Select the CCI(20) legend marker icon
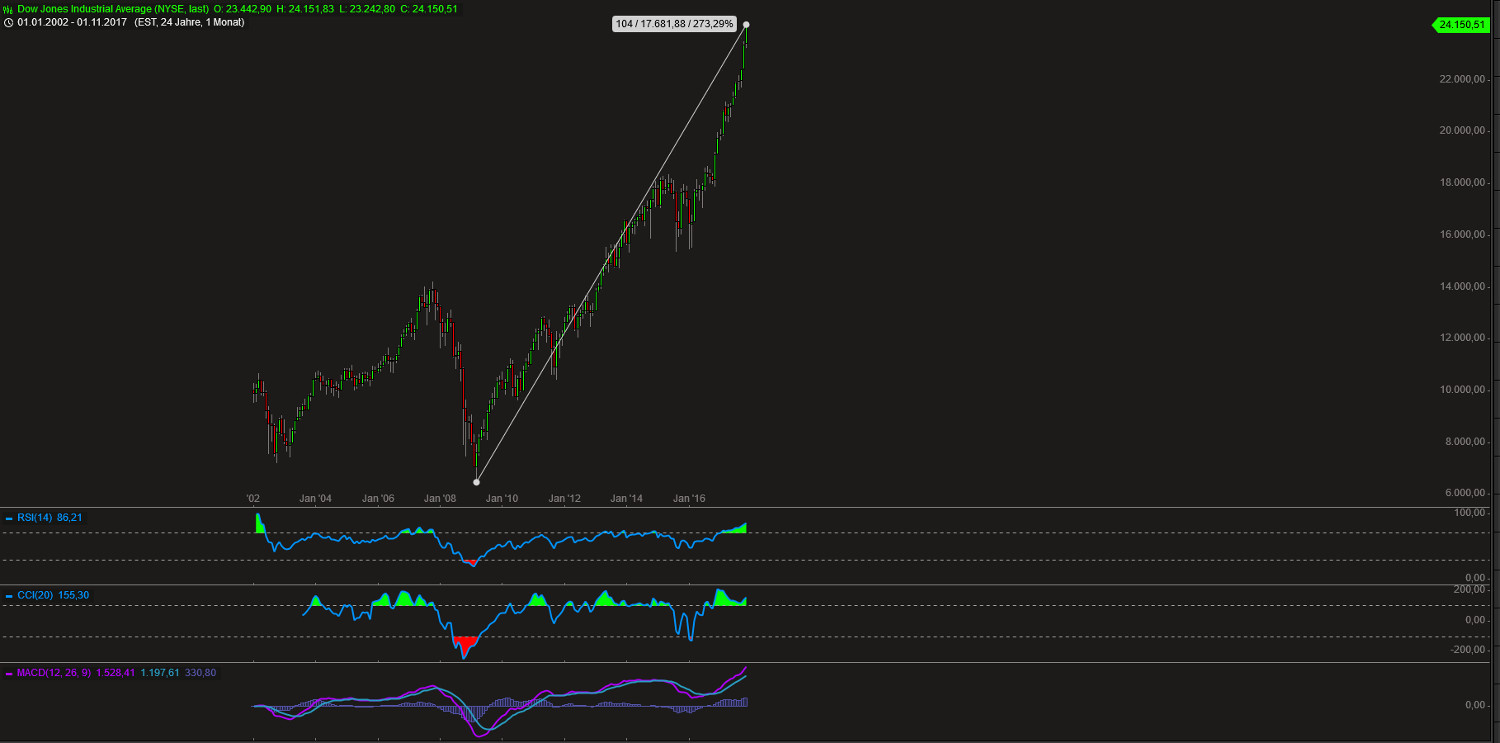This screenshot has height=743, width=1500. pyautogui.click(x=9, y=594)
